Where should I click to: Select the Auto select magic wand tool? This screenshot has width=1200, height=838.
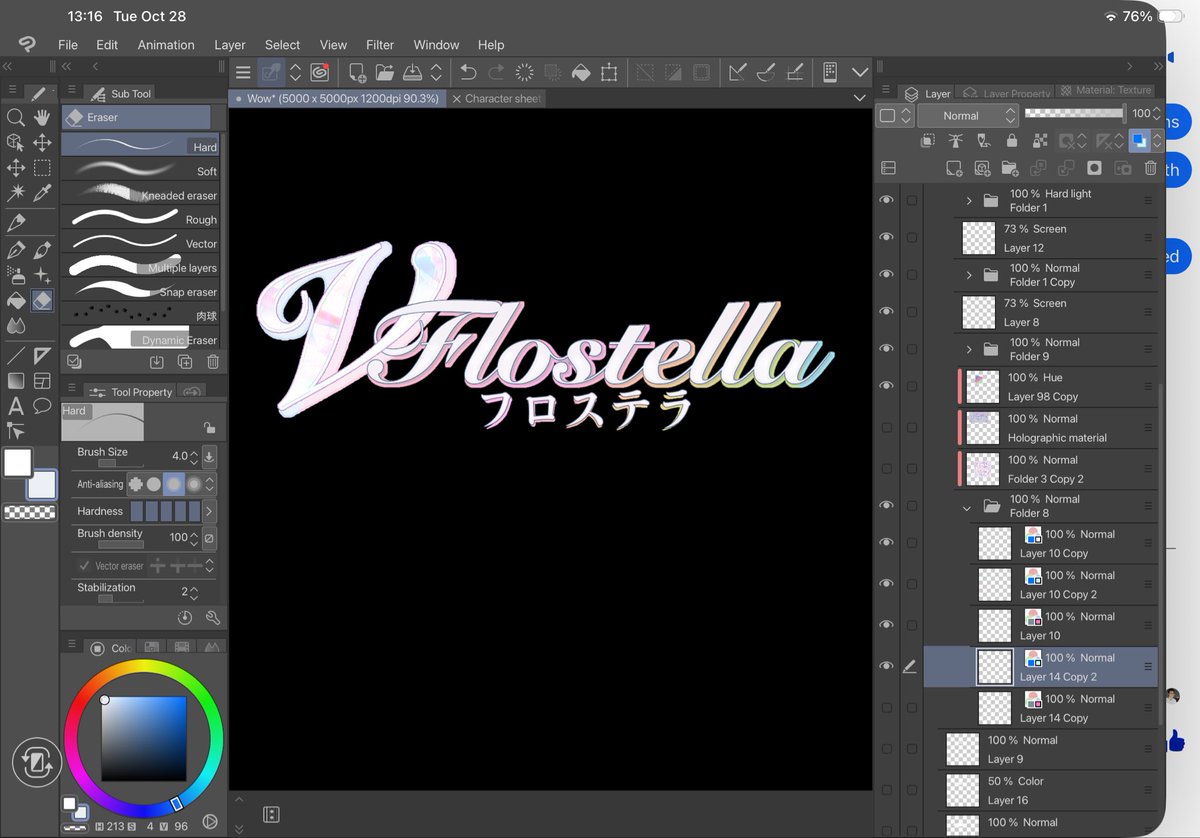[x=16, y=193]
